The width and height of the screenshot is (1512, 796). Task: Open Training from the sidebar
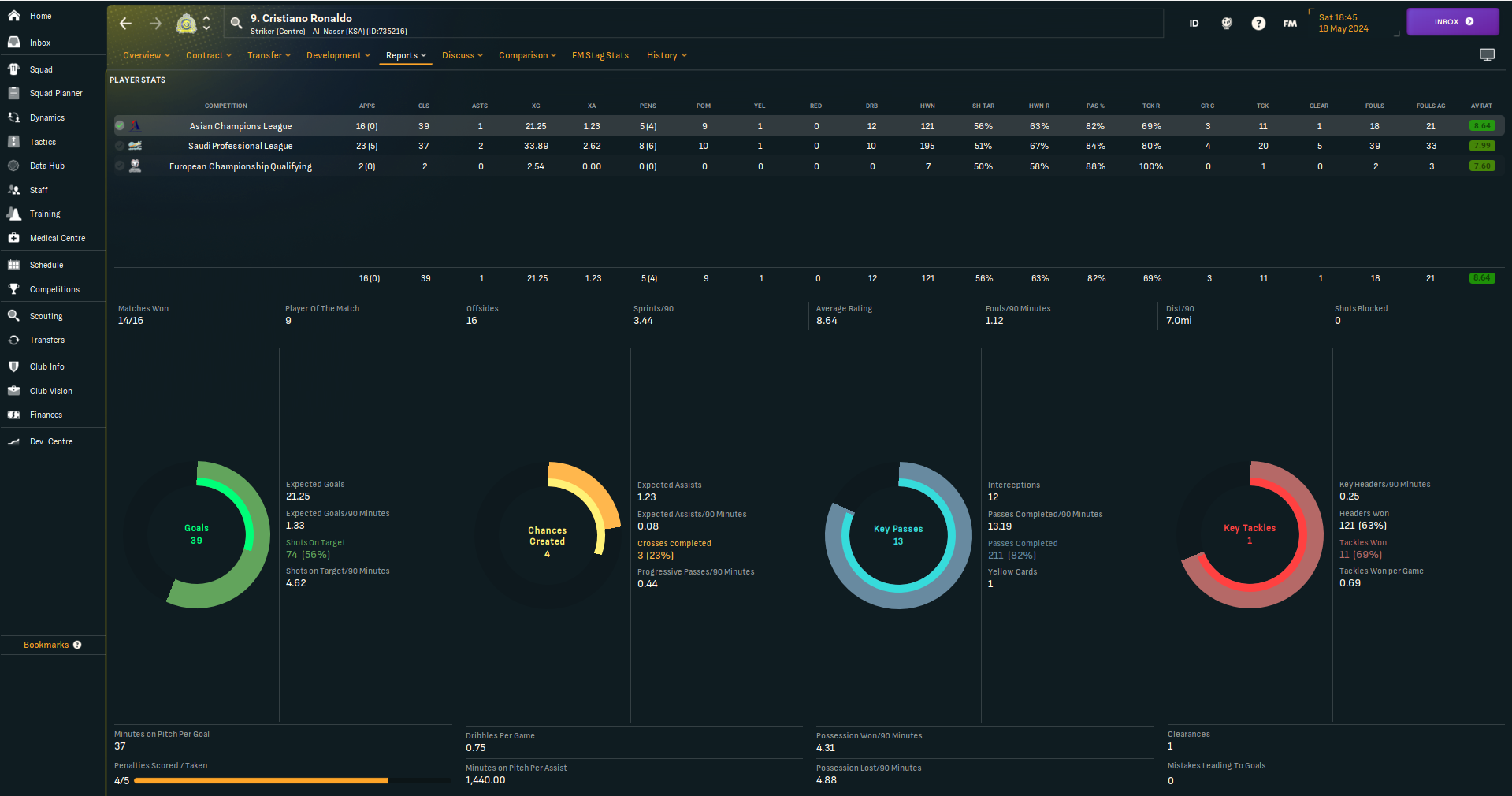(x=45, y=214)
